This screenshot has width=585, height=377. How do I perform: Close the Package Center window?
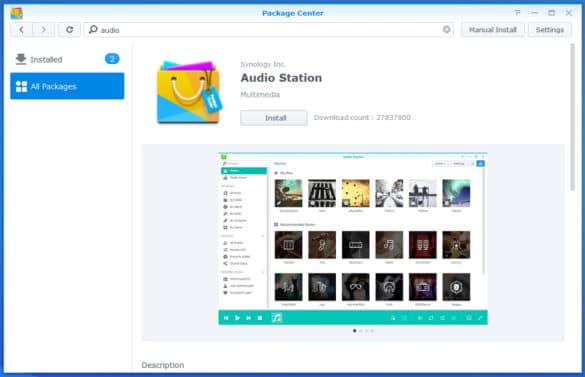click(569, 13)
